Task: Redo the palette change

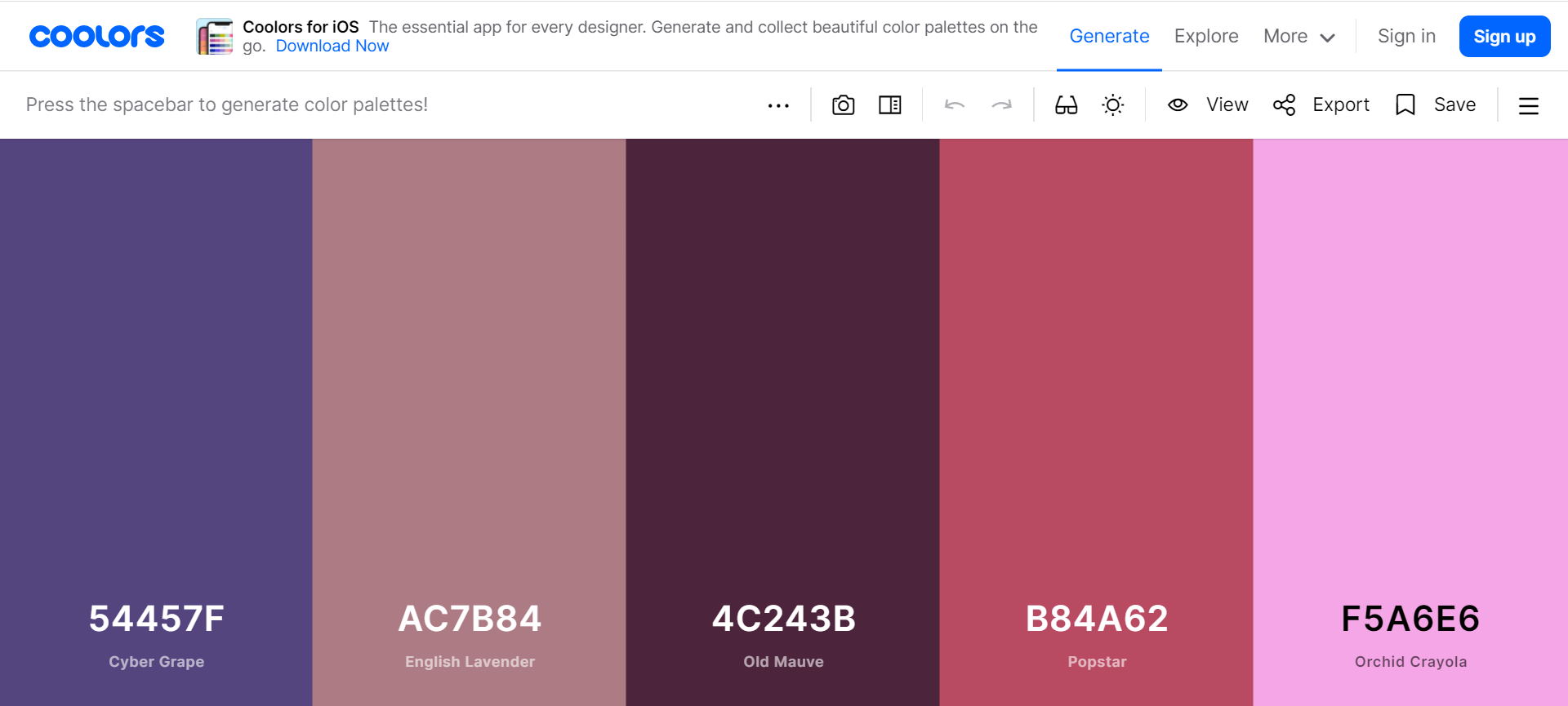Action: (x=1002, y=104)
